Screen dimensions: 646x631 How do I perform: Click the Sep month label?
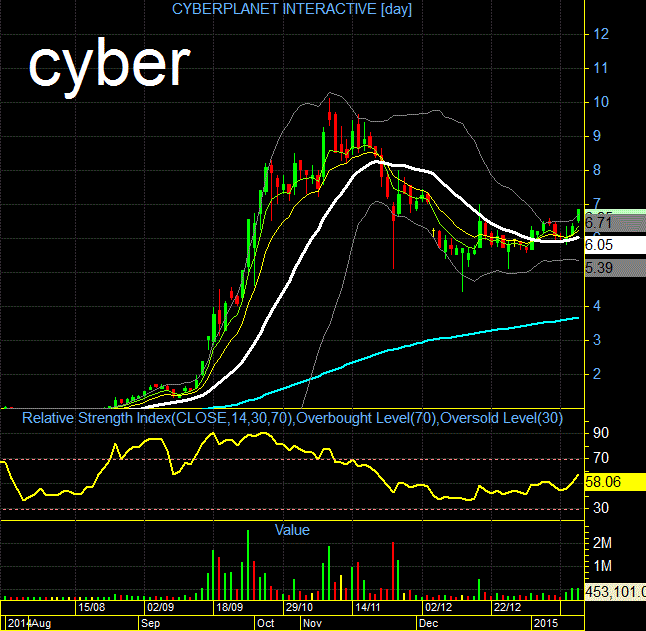[150, 623]
